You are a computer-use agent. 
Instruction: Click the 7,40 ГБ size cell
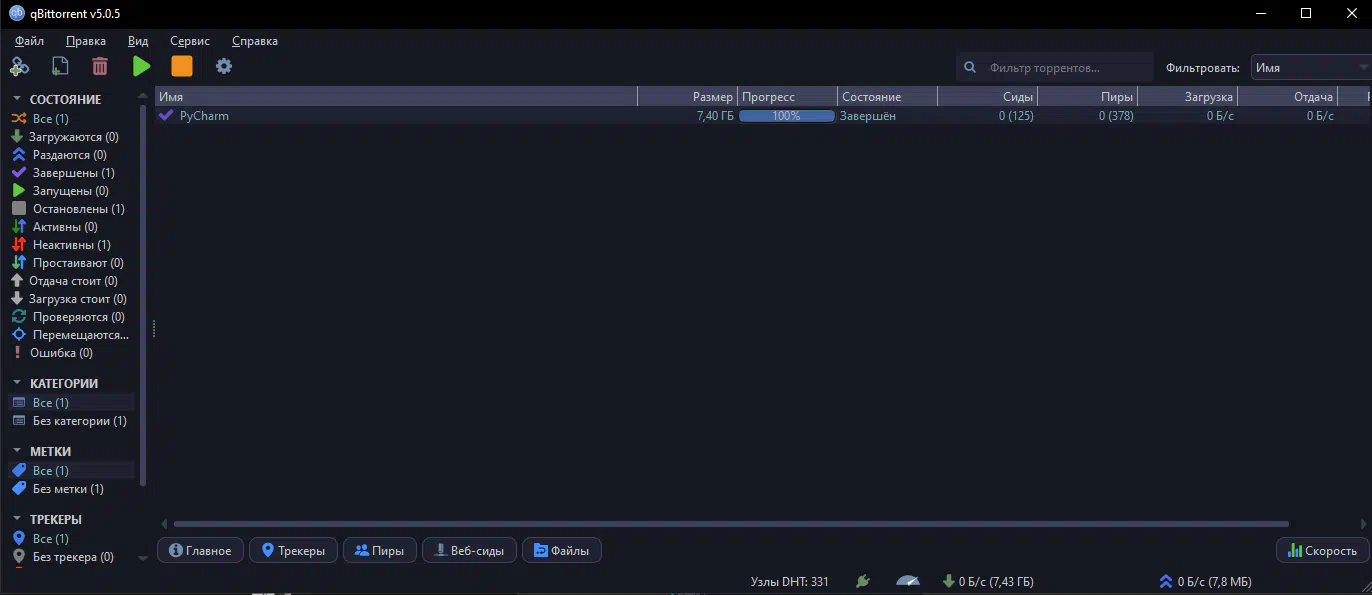click(715, 116)
